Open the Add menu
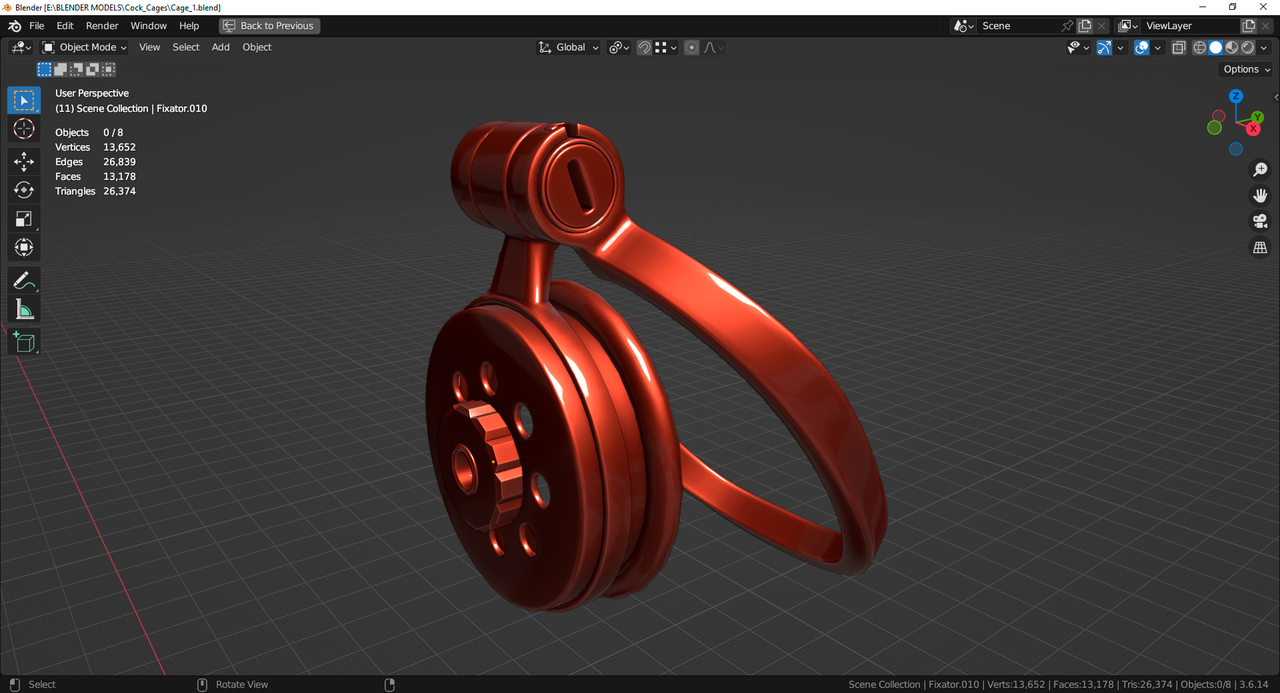 221,47
